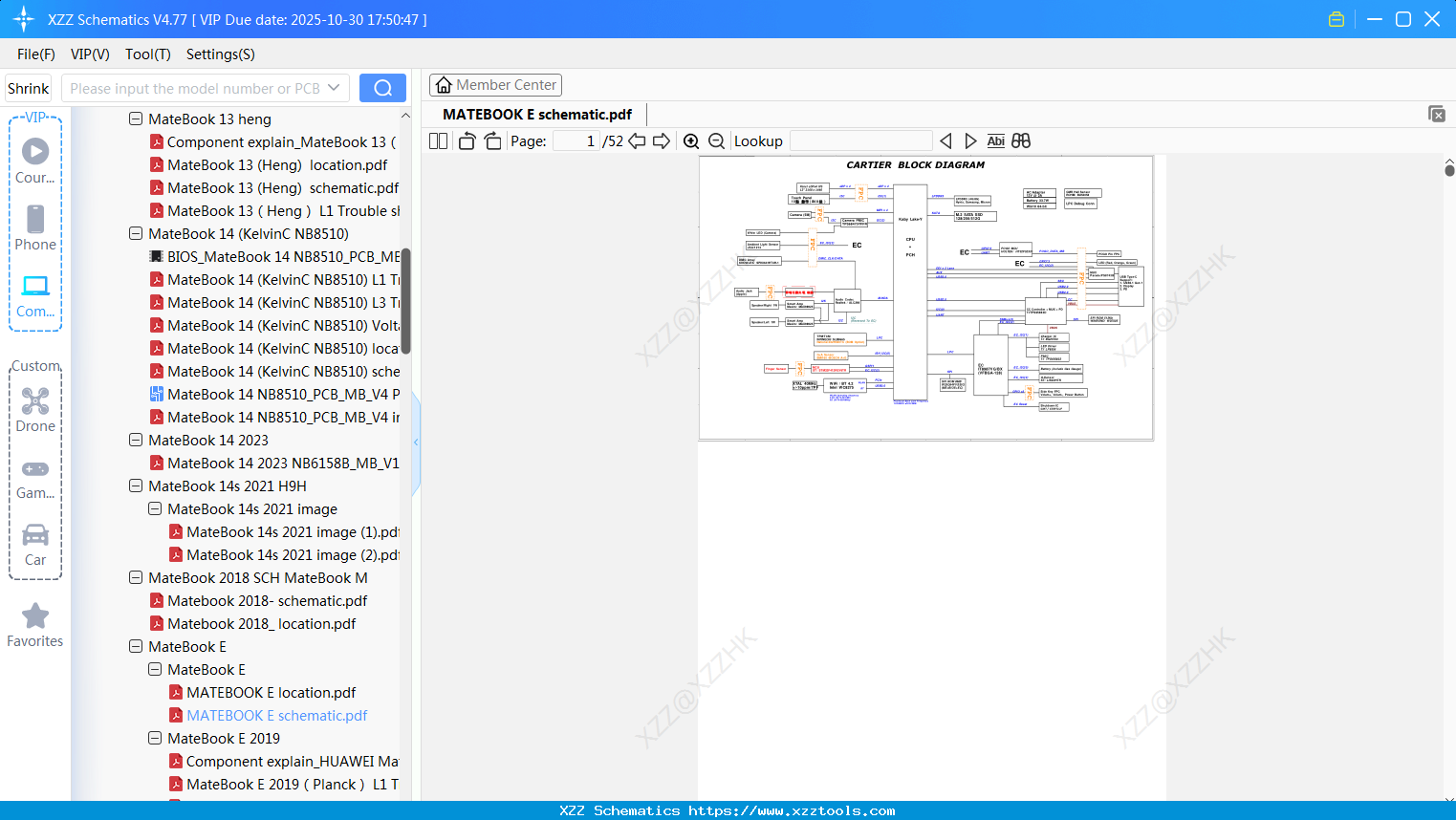Select the Phone category icon
Viewport: 1456px width, 820px height.
click(x=35, y=228)
